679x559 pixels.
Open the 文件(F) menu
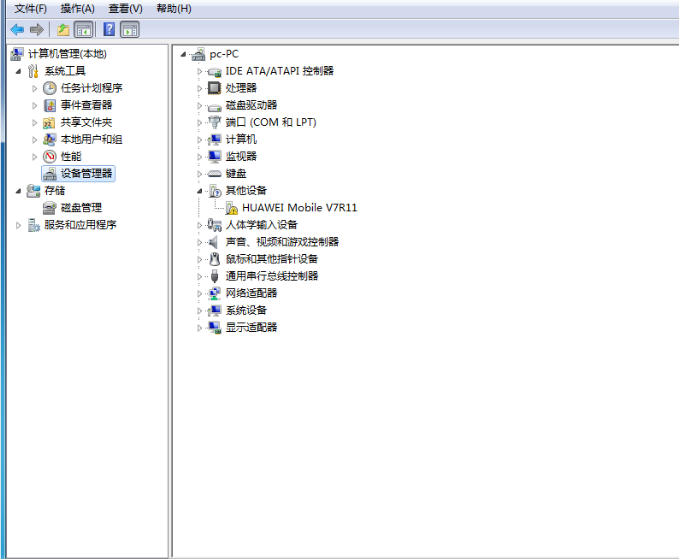(x=30, y=8)
